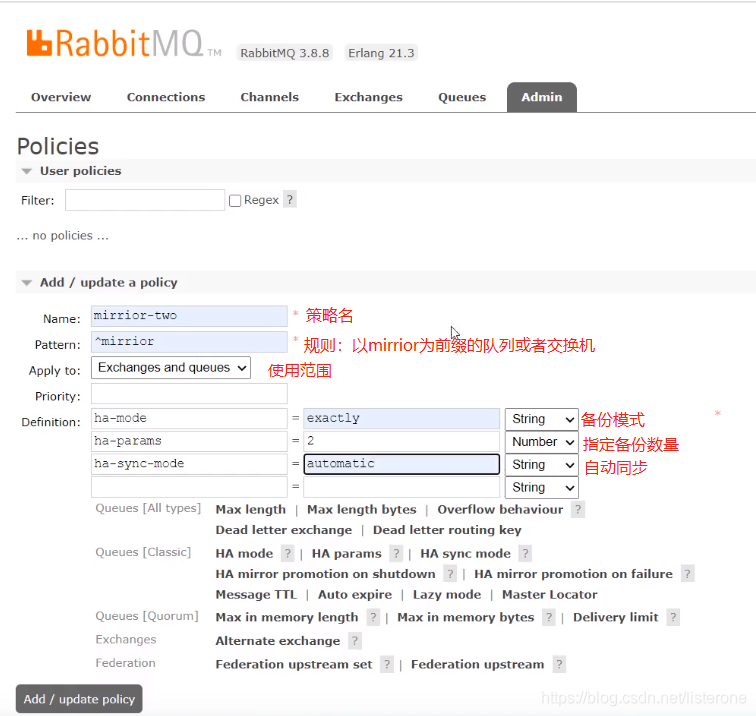Help icon for Max in memory bytes
Image resolution: width=756 pixels, height=716 pixels.
coord(549,617)
